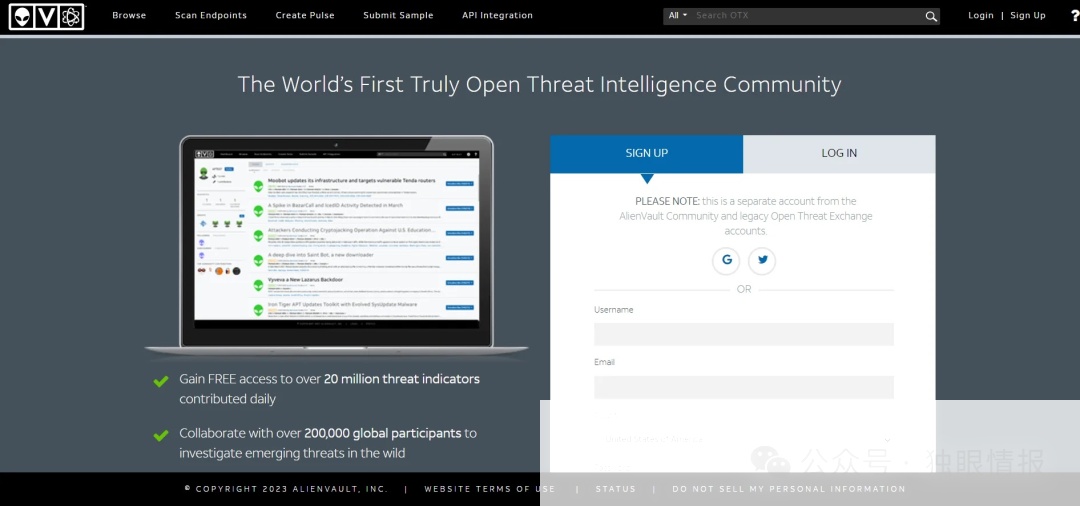
Task: Open the Browse menu item
Action: tap(129, 15)
